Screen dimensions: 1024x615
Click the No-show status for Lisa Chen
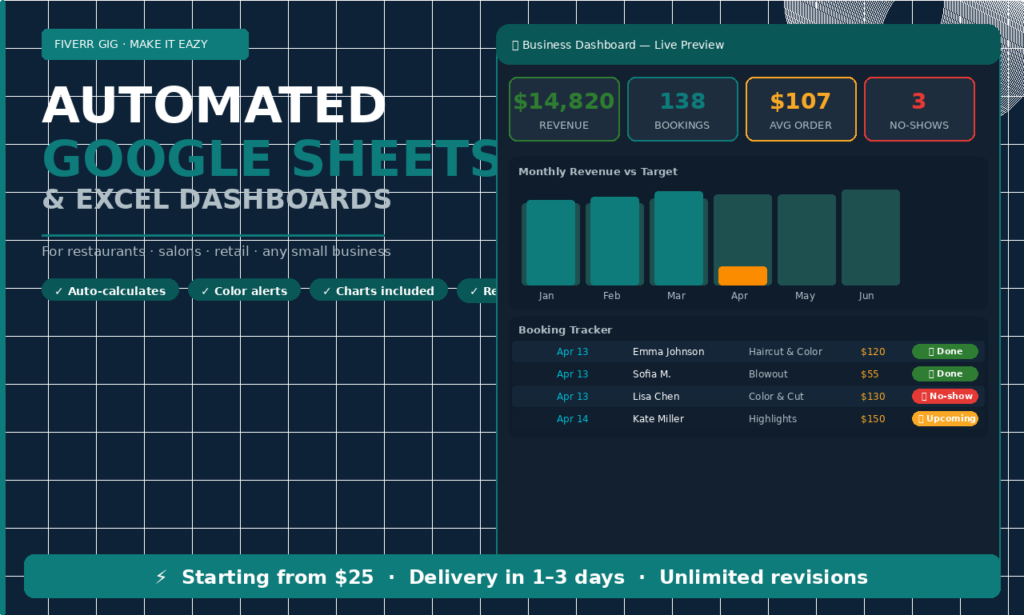[945, 396]
